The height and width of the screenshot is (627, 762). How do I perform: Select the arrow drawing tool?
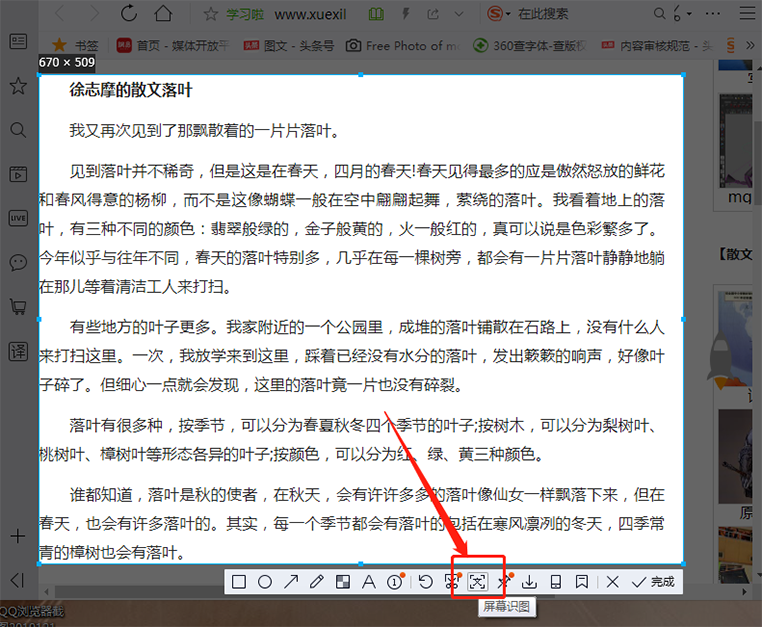tap(291, 582)
